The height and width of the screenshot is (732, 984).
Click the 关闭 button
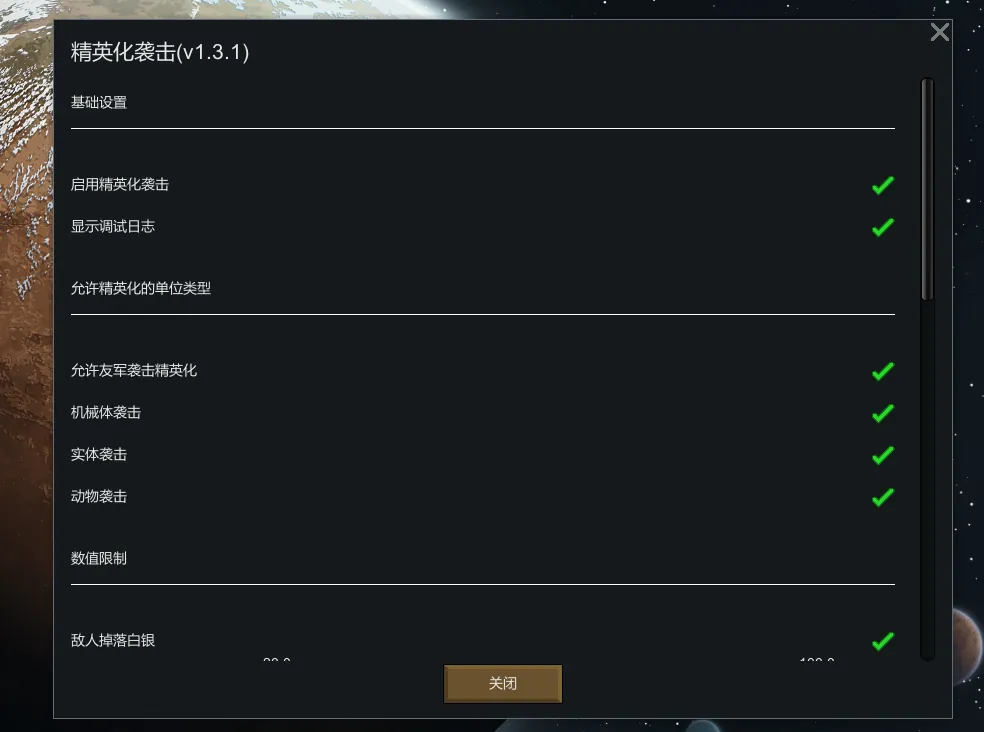coord(503,684)
